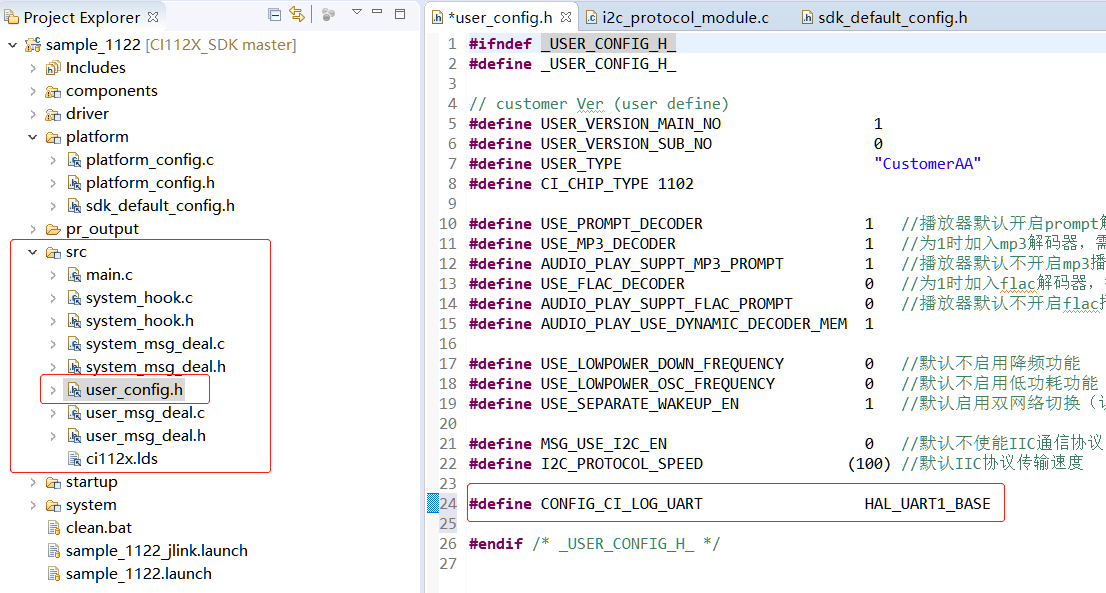Image resolution: width=1106 pixels, height=593 pixels.
Task: Click CONFIG_CI_LOG_UART macro name
Action: click(x=621, y=504)
